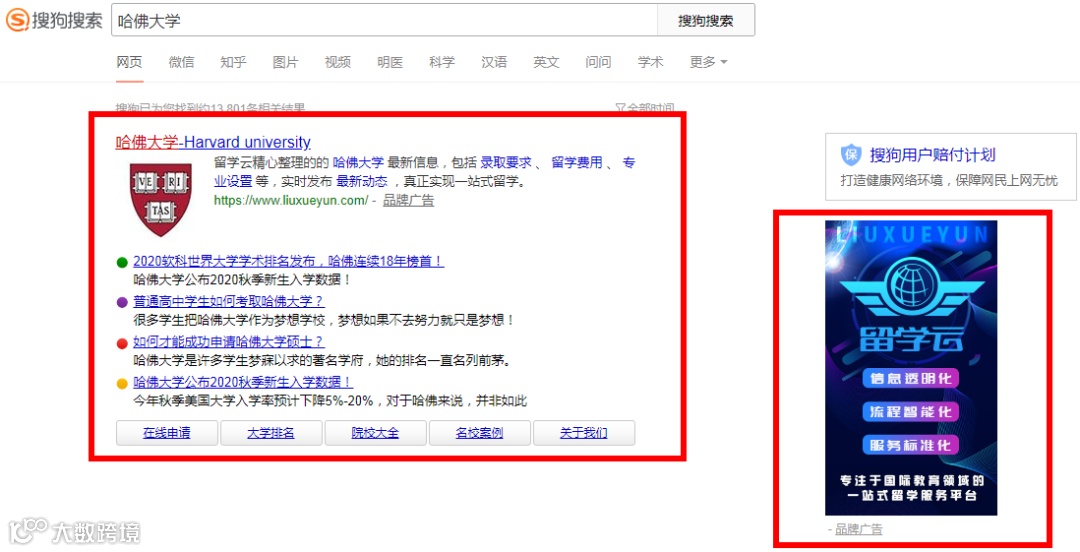Open the 录取要求 link
Screen dimensions: 1080x552
point(506,163)
